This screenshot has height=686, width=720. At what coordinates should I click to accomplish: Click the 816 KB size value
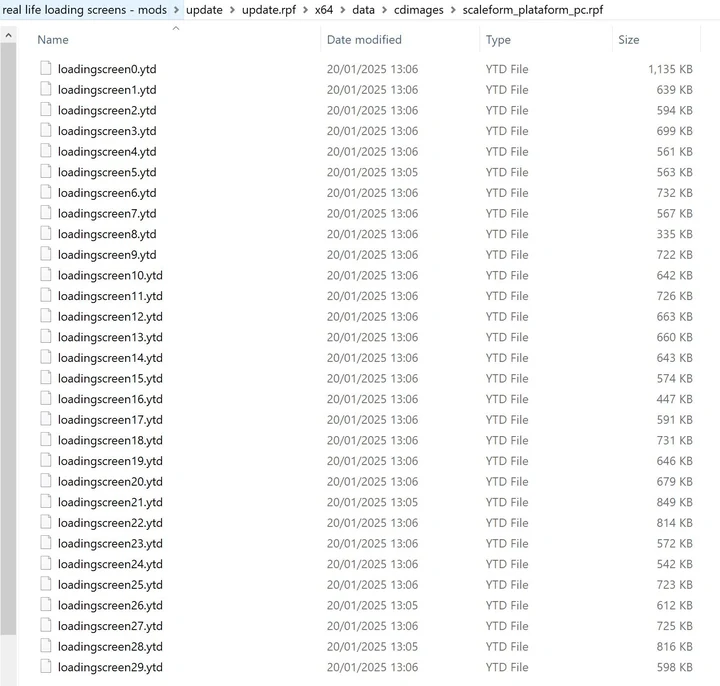[675, 647]
